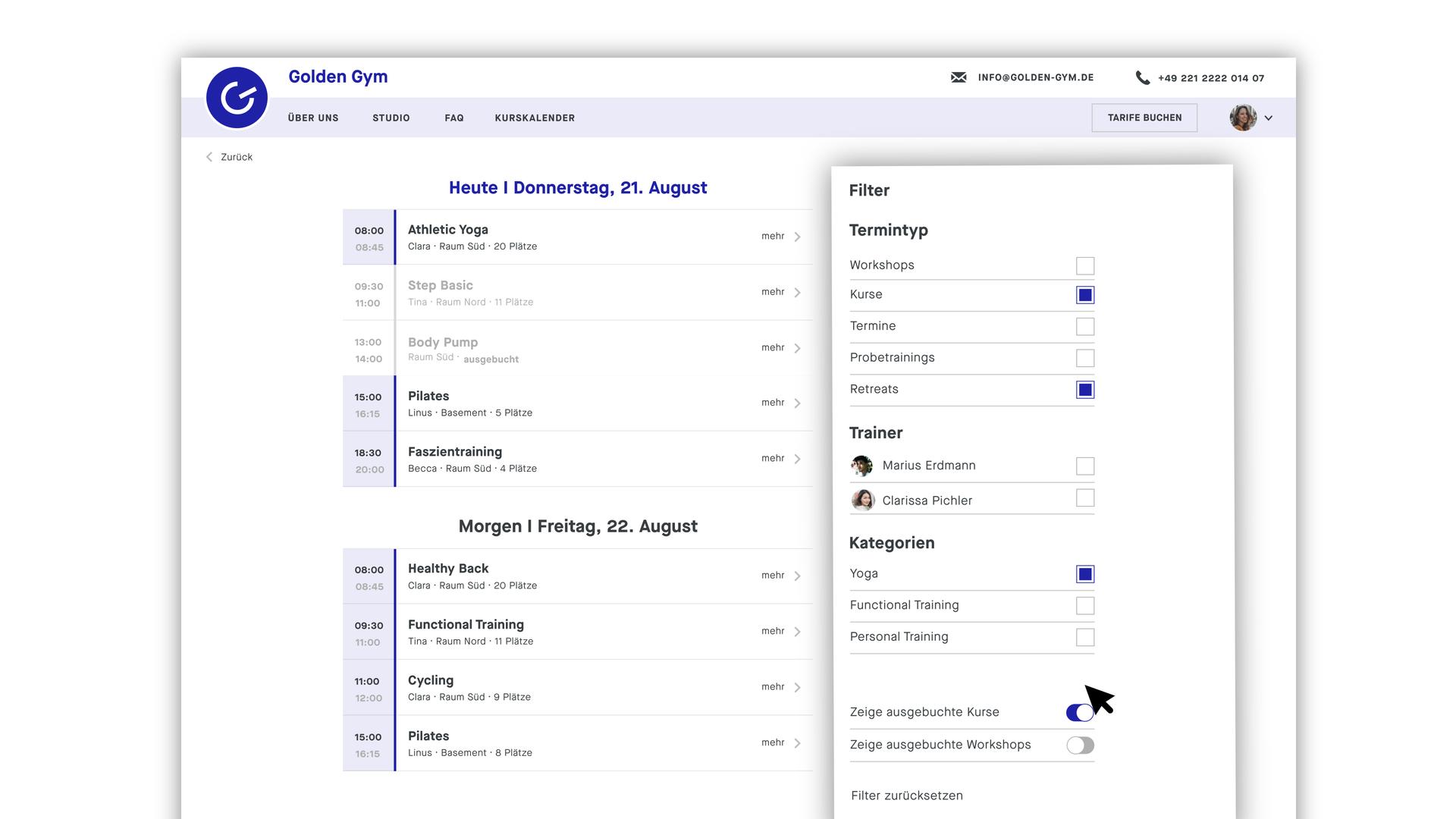Click the 18:30 time slot cell
1456x819 pixels.
click(x=369, y=460)
